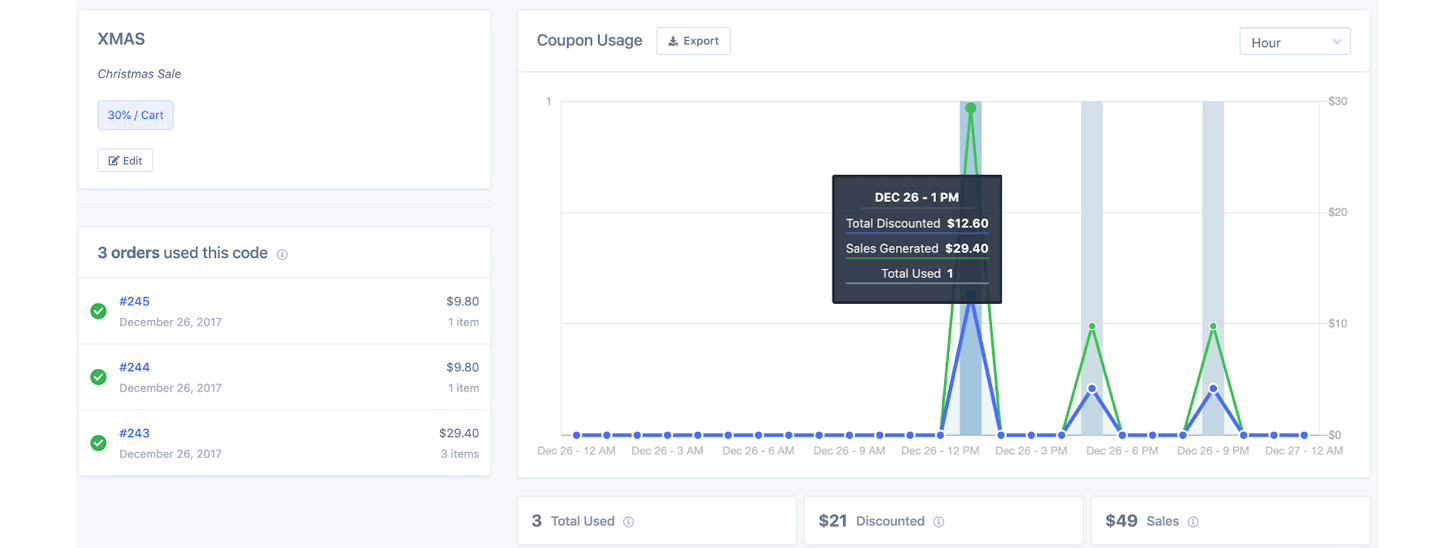Click the green checkmark icon for order #243

(98, 443)
